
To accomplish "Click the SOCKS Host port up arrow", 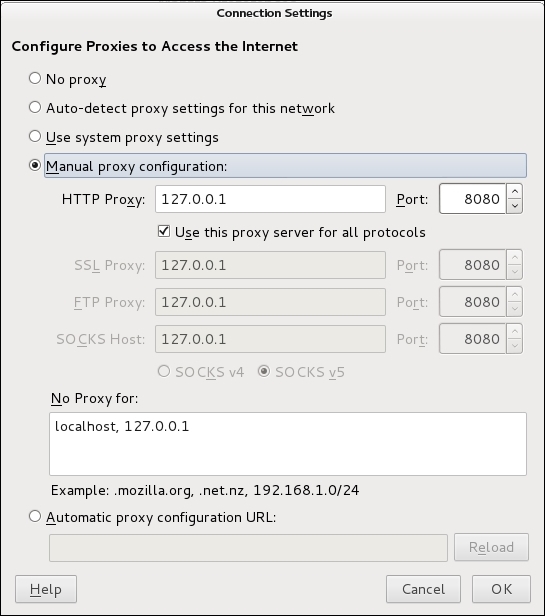I will (514, 332).
